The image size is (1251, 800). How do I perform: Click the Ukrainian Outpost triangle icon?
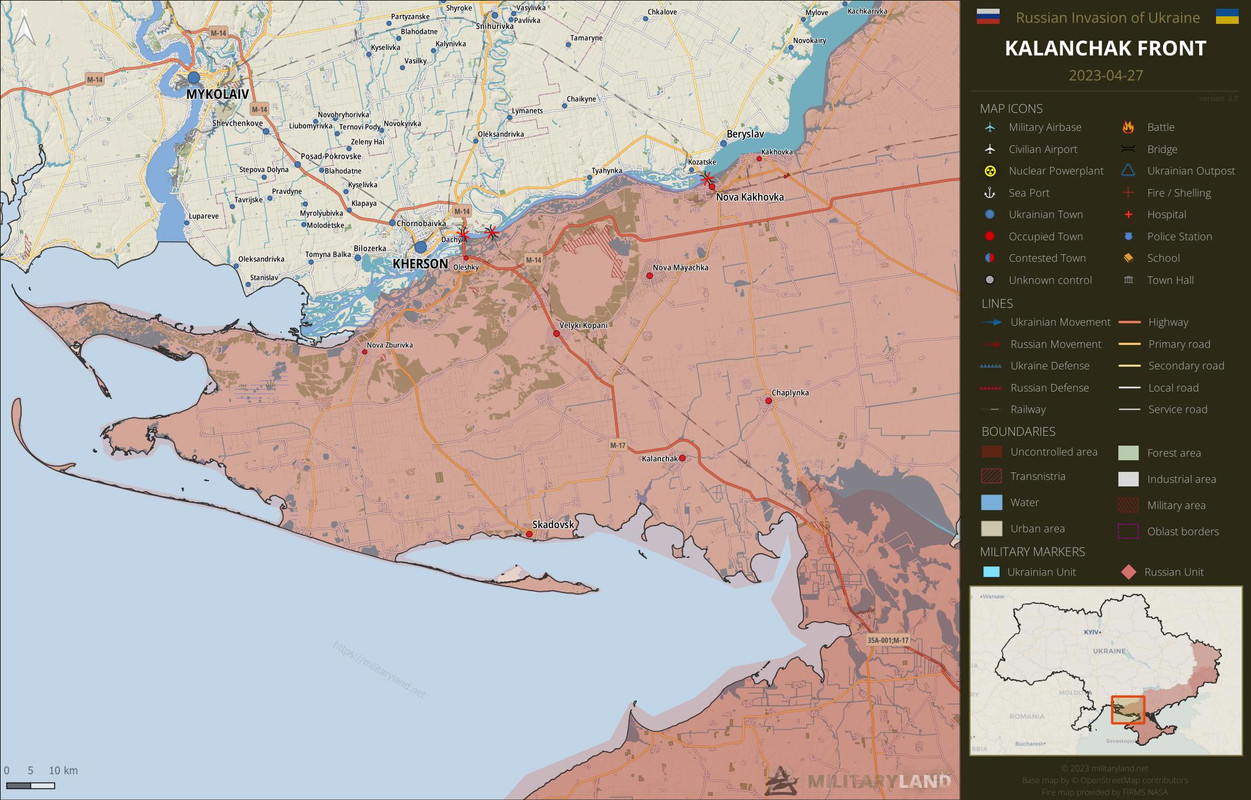[x=1128, y=171]
